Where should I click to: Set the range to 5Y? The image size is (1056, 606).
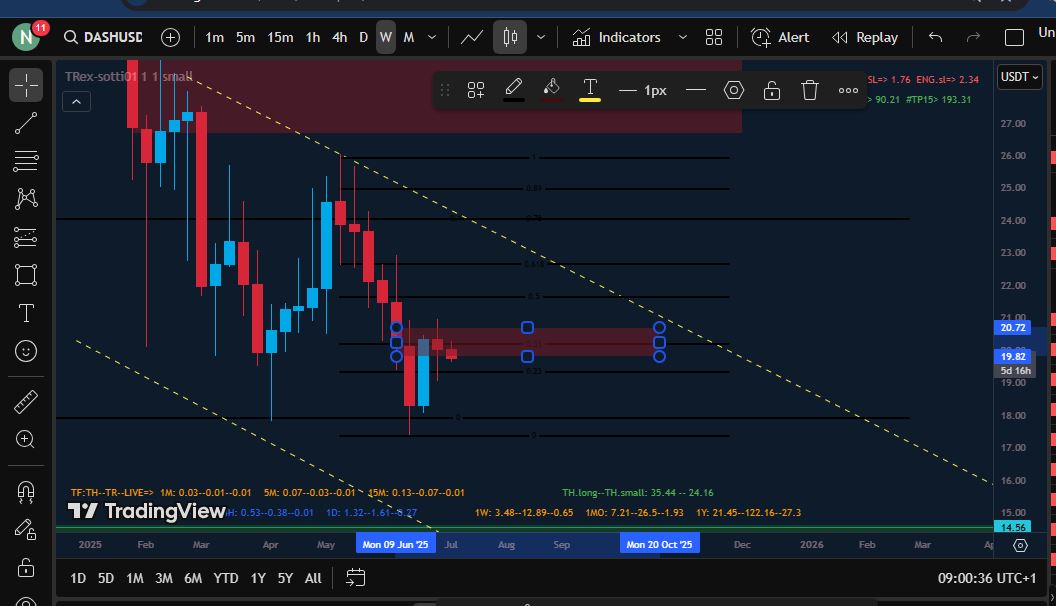click(286, 578)
